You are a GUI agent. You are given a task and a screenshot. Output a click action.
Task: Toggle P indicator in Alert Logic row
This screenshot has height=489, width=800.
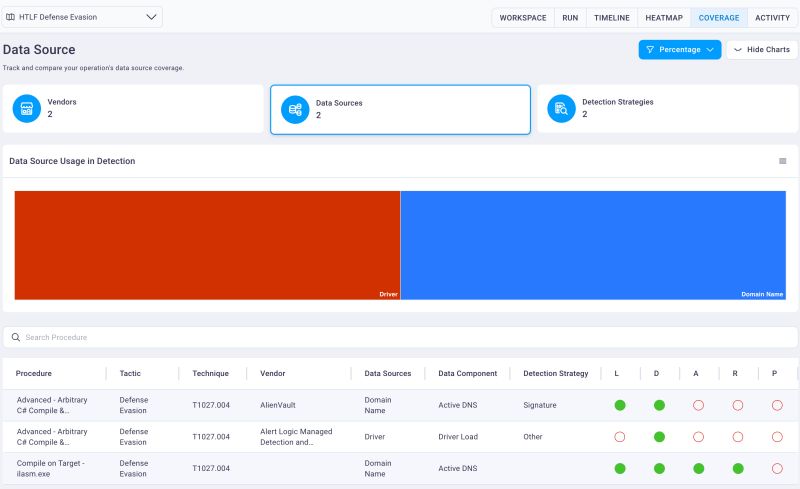(777, 437)
